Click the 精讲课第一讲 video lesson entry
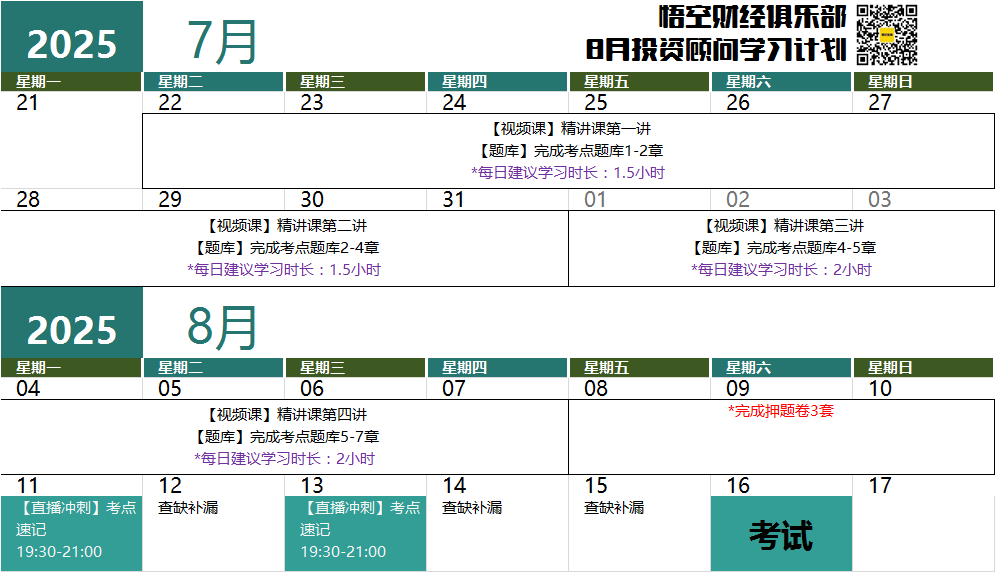 (570, 129)
